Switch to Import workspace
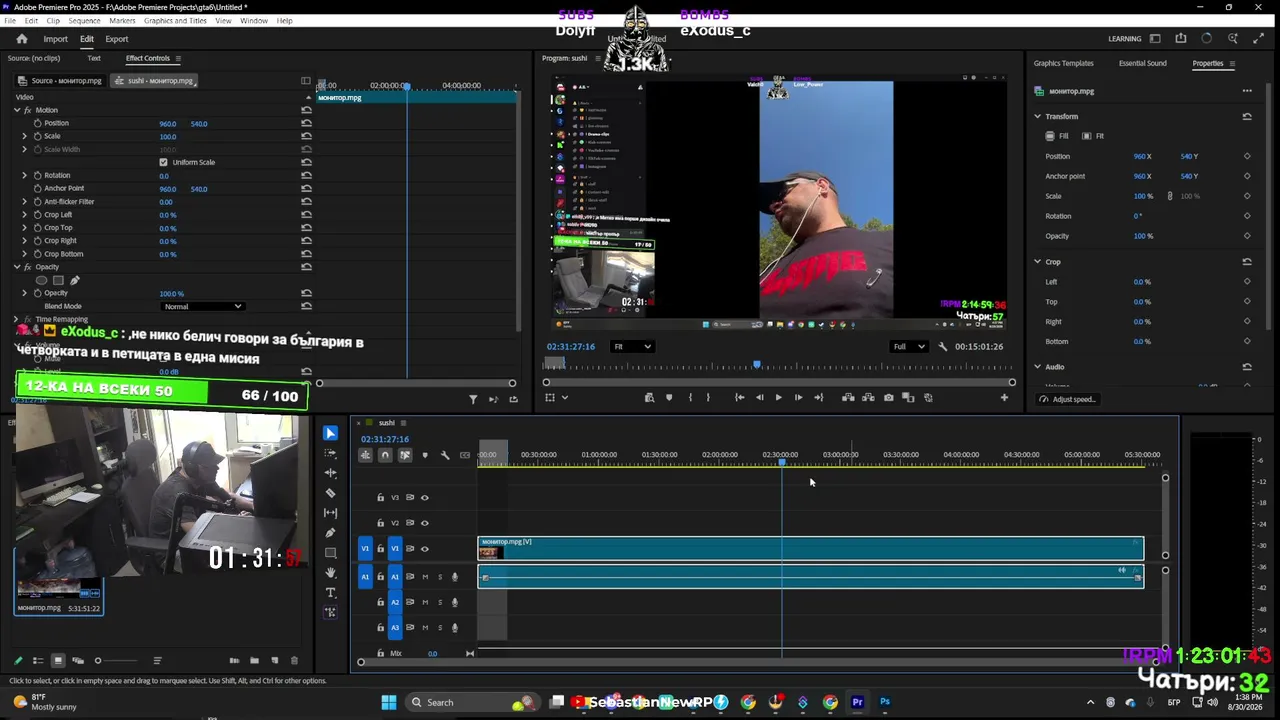Viewport: 1280px width, 720px height. (x=55, y=39)
